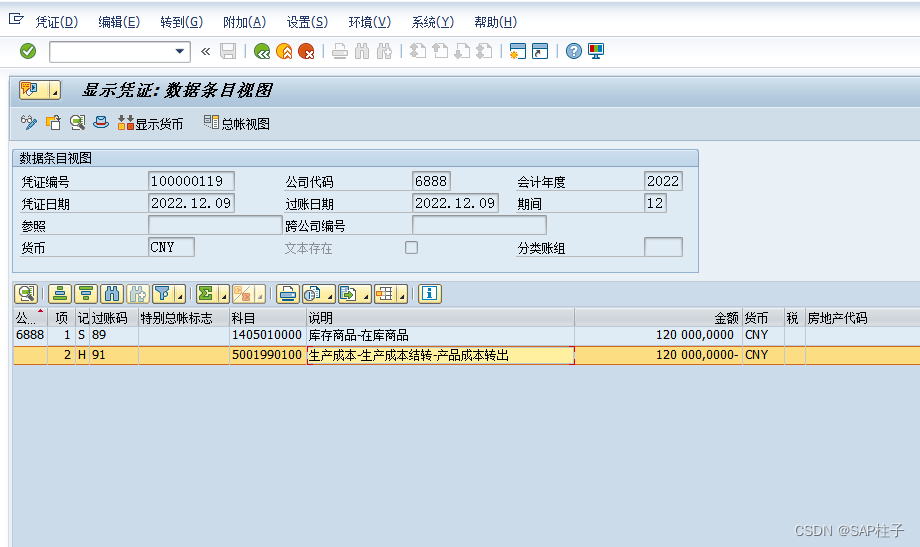
Task: Open Help via question mark icon
Action: coord(574,52)
